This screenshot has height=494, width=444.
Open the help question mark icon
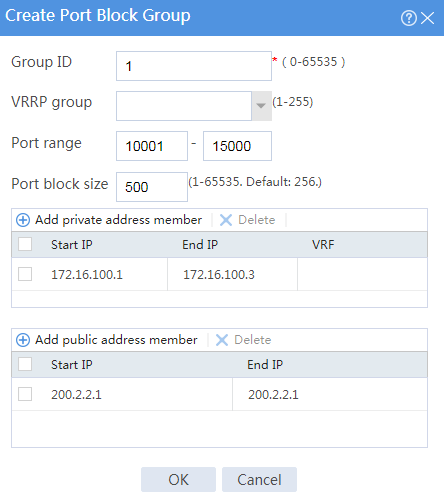tap(409, 18)
